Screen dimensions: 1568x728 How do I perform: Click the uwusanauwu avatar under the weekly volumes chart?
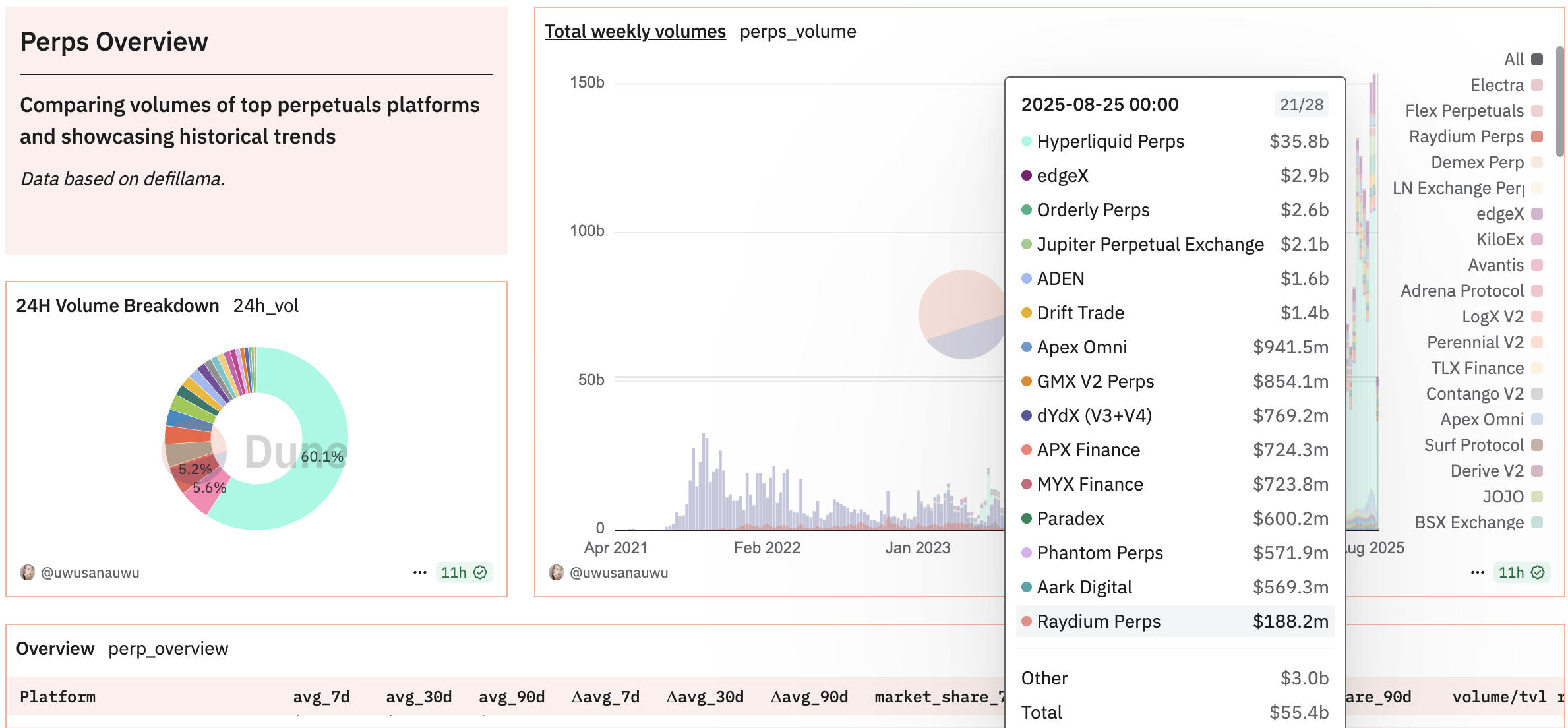click(x=557, y=572)
